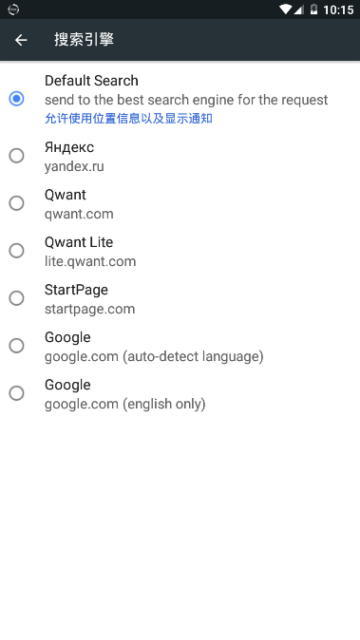The height and width of the screenshot is (640, 360).
Task: Select Google english only radio button
Action: click(x=17, y=393)
